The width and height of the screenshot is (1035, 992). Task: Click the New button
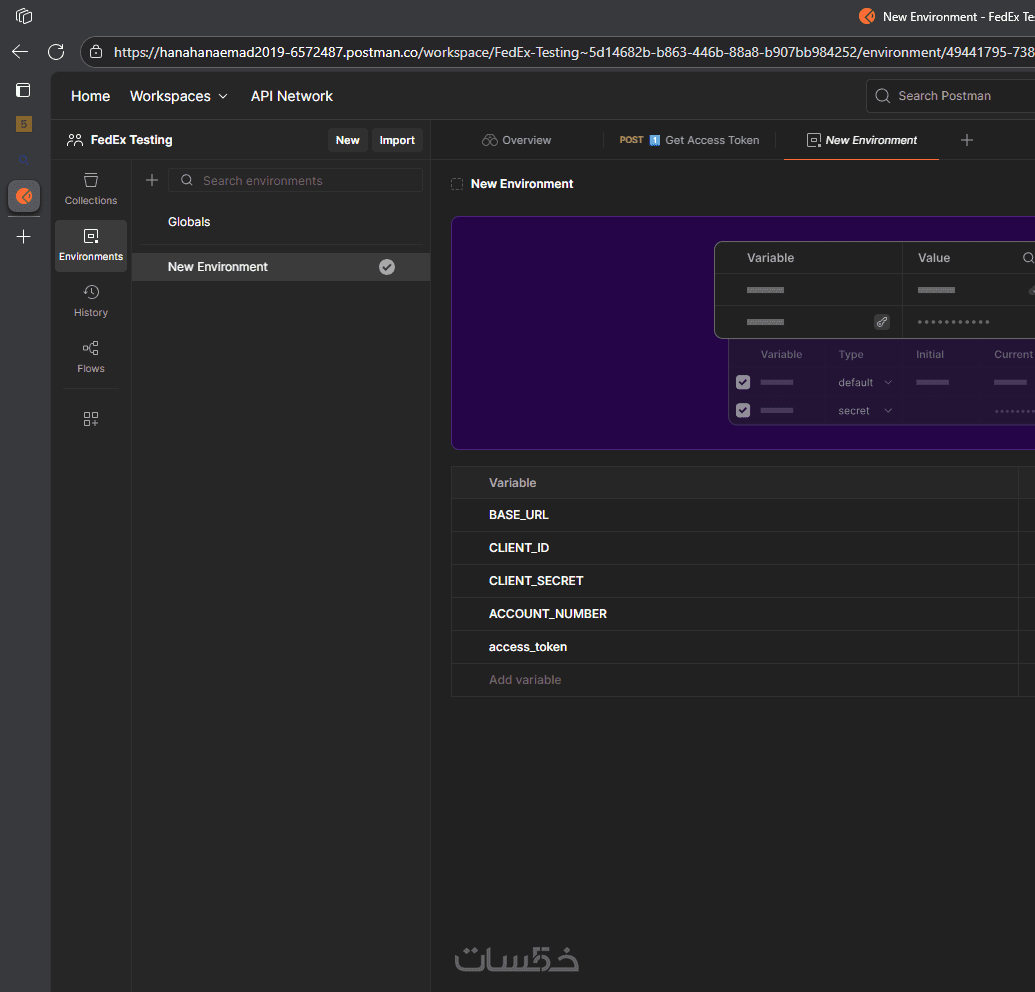pyautogui.click(x=347, y=140)
